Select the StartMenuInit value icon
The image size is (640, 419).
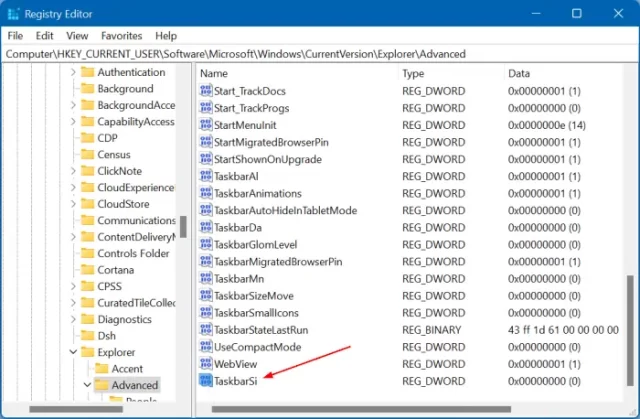click(206, 125)
